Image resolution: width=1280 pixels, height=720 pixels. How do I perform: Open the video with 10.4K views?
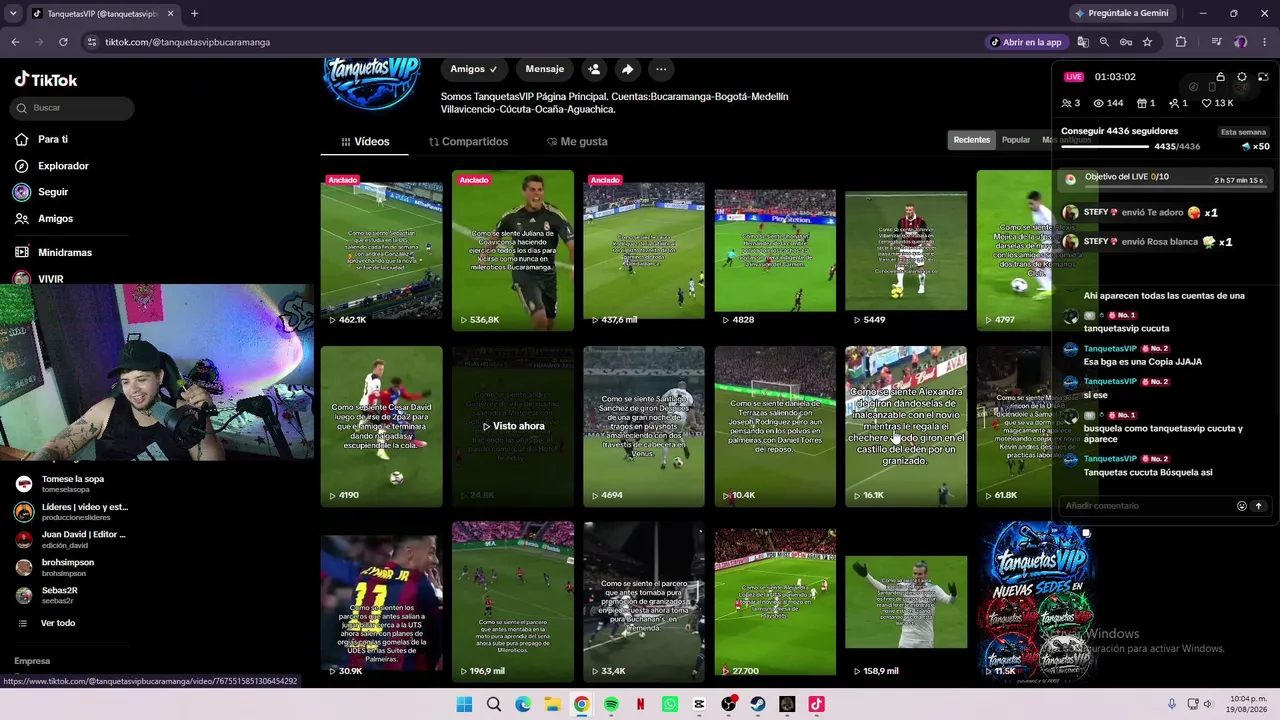[775, 426]
